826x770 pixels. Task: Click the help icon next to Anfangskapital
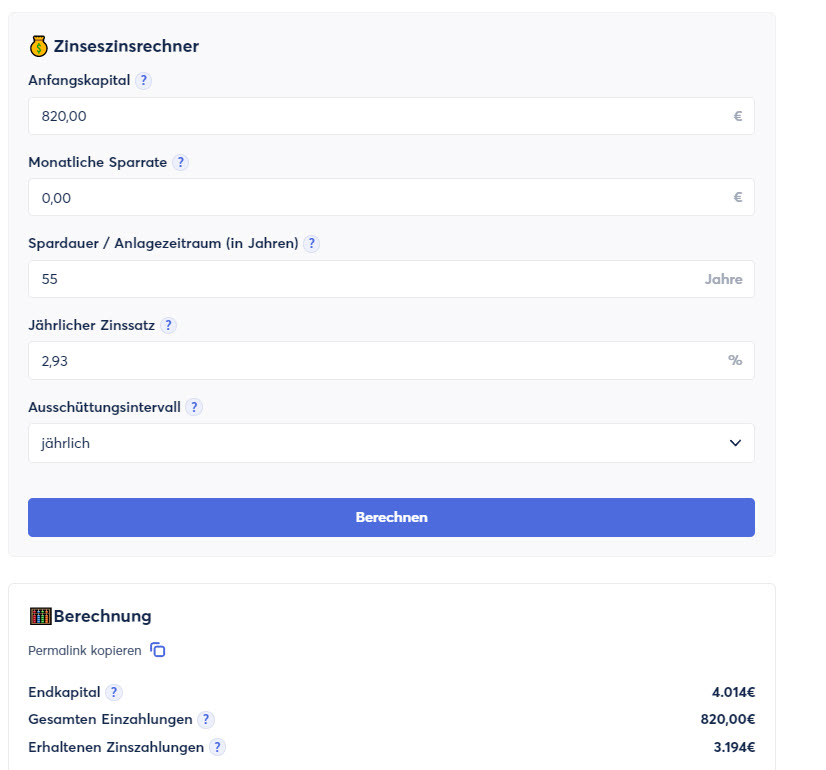click(143, 81)
